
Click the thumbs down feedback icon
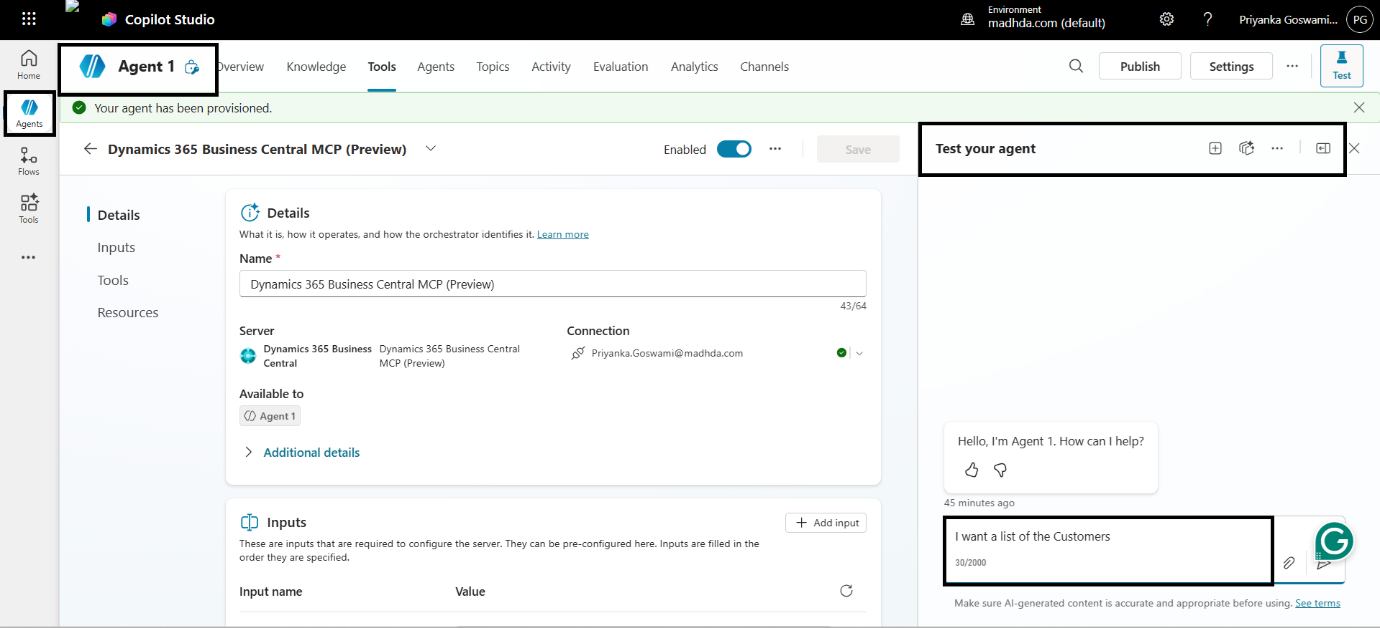click(x=1000, y=470)
